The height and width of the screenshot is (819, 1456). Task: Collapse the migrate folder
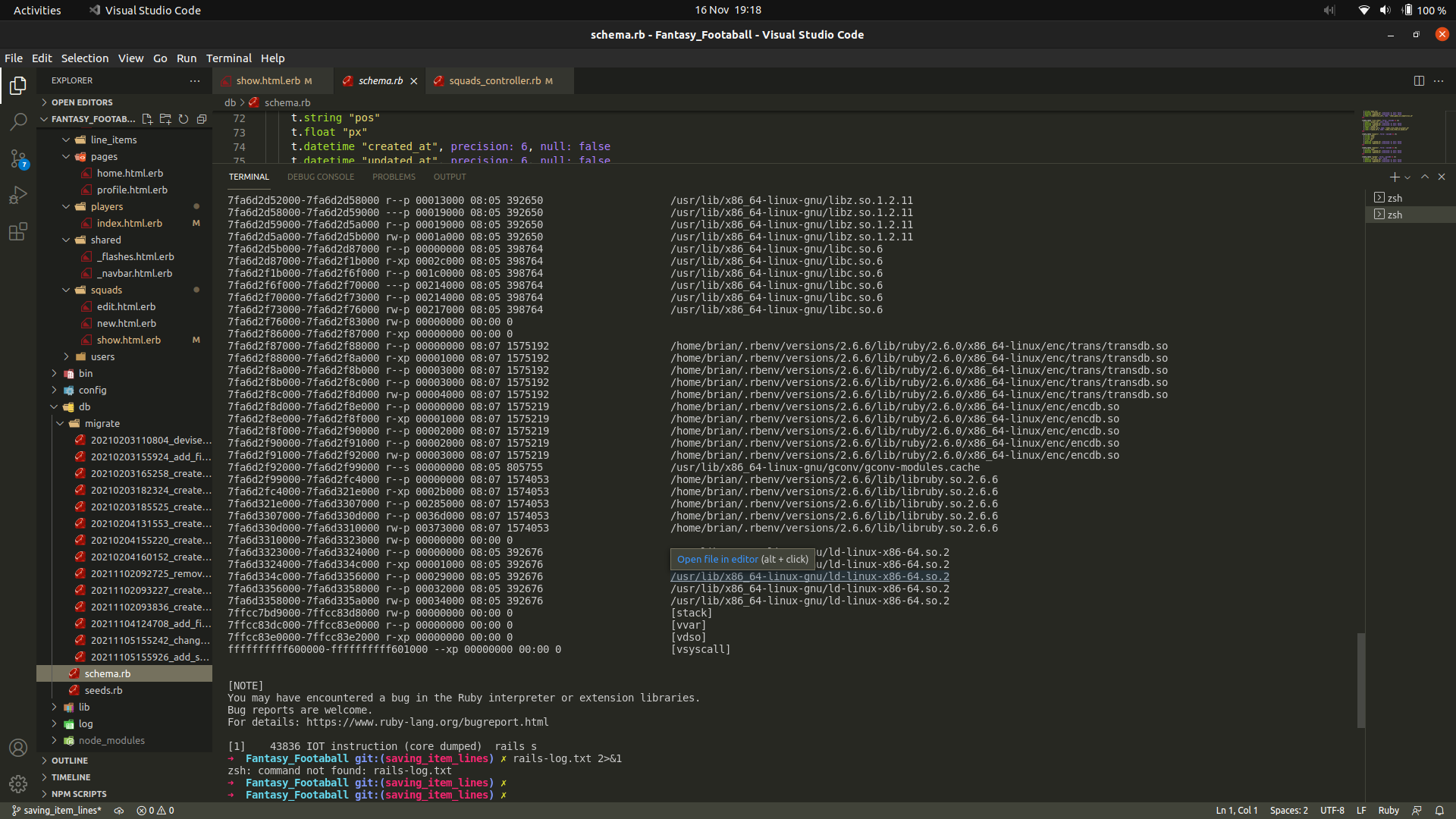[102, 423]
